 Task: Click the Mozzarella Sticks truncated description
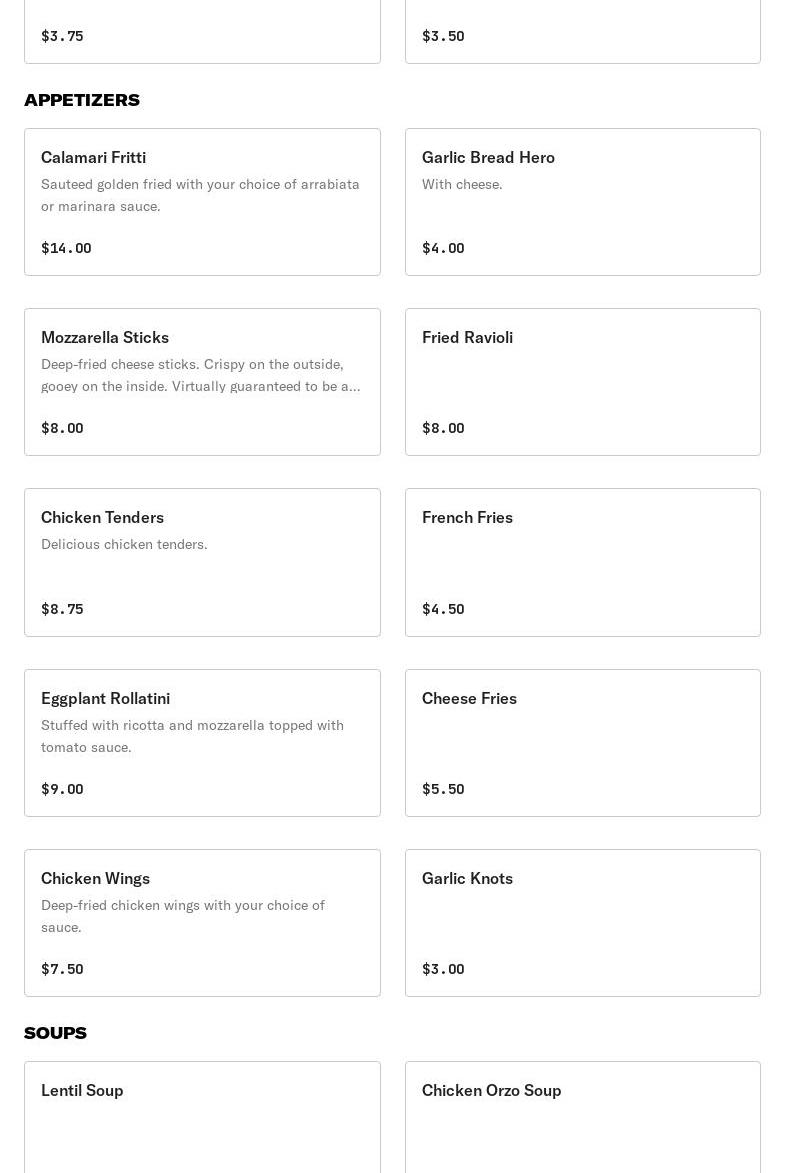coord(200,375)
